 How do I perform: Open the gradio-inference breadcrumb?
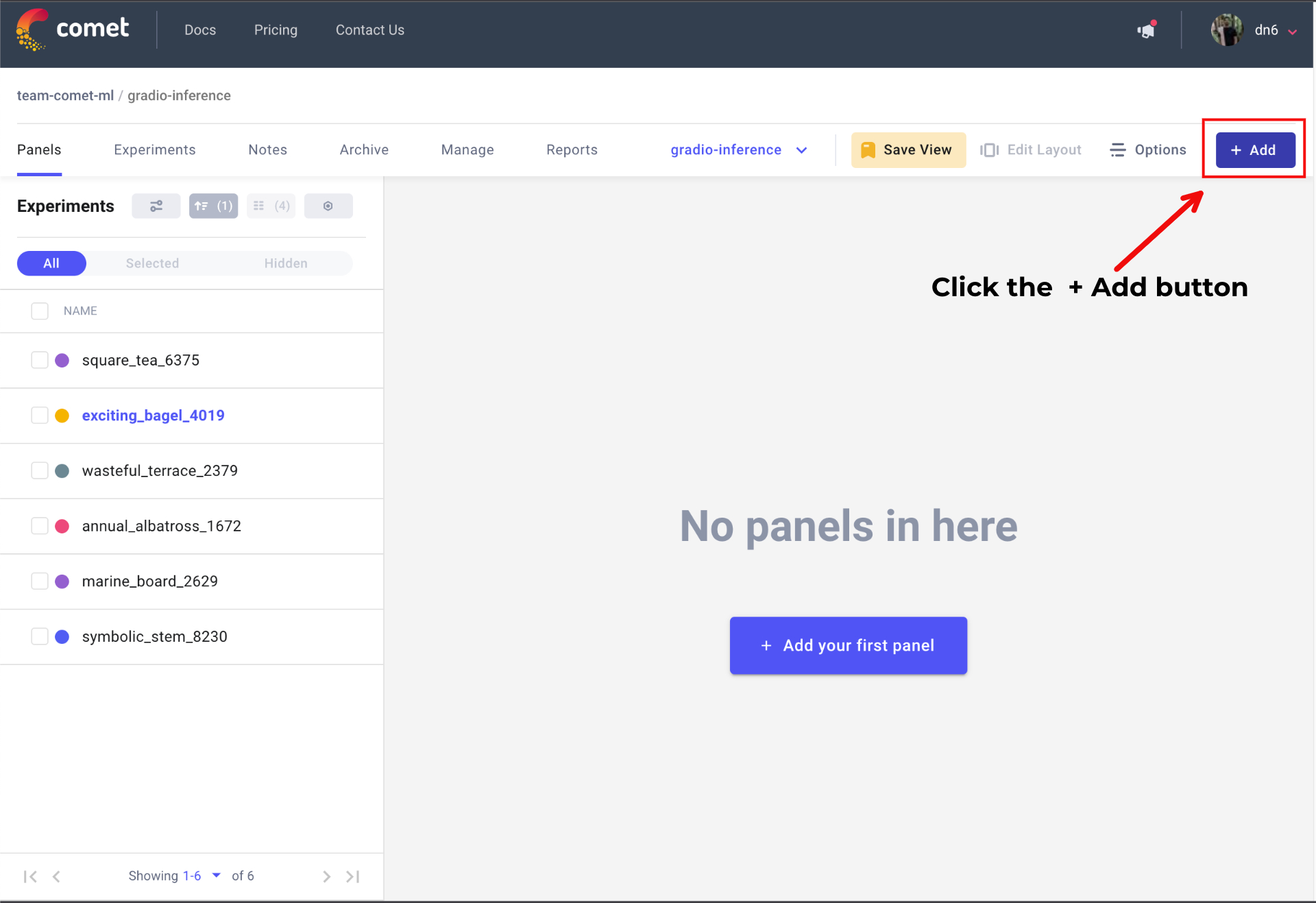pyautogui.click(x=179, y=96)
